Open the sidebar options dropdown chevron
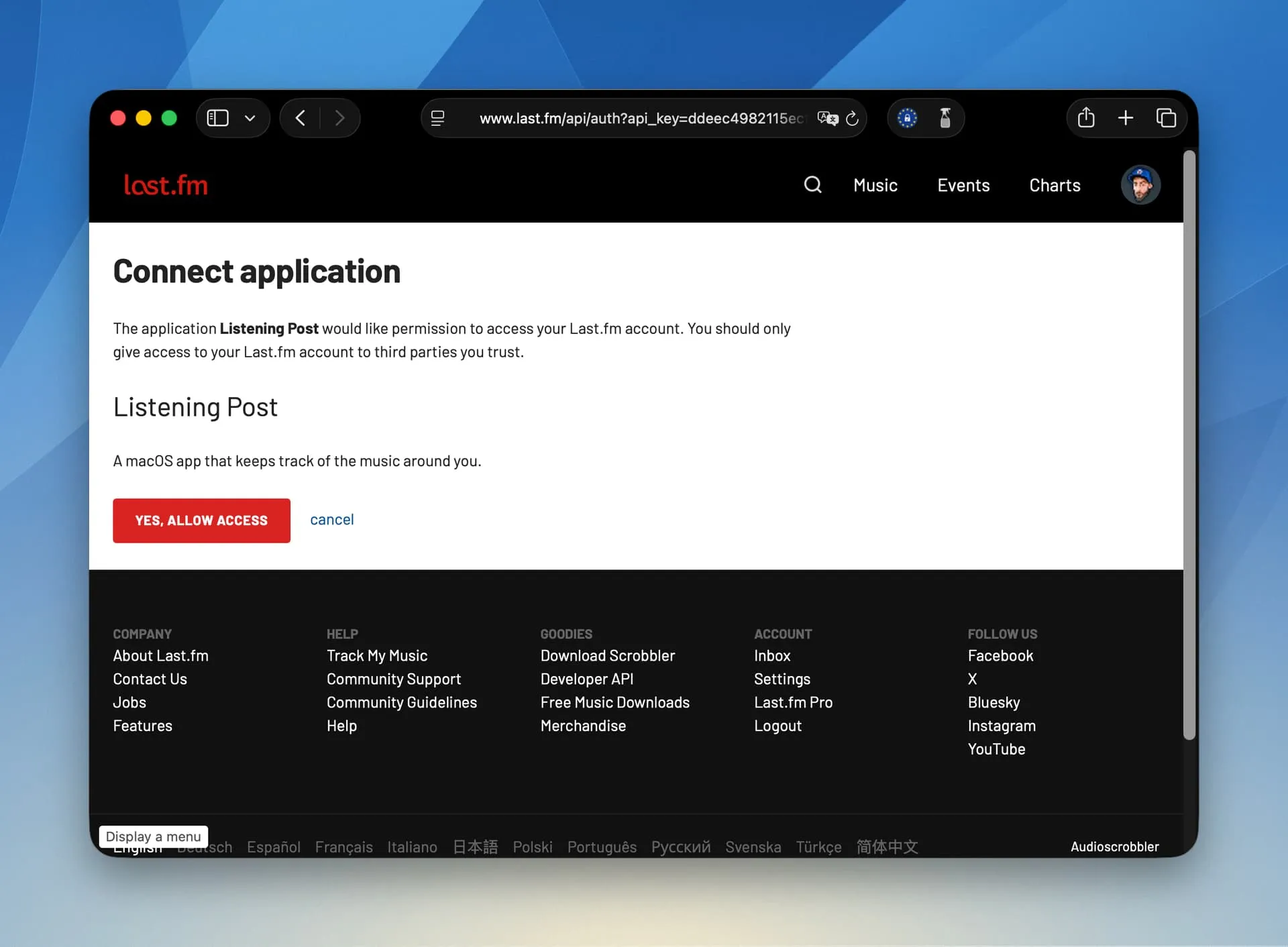1288x947 pixels. 250,119
